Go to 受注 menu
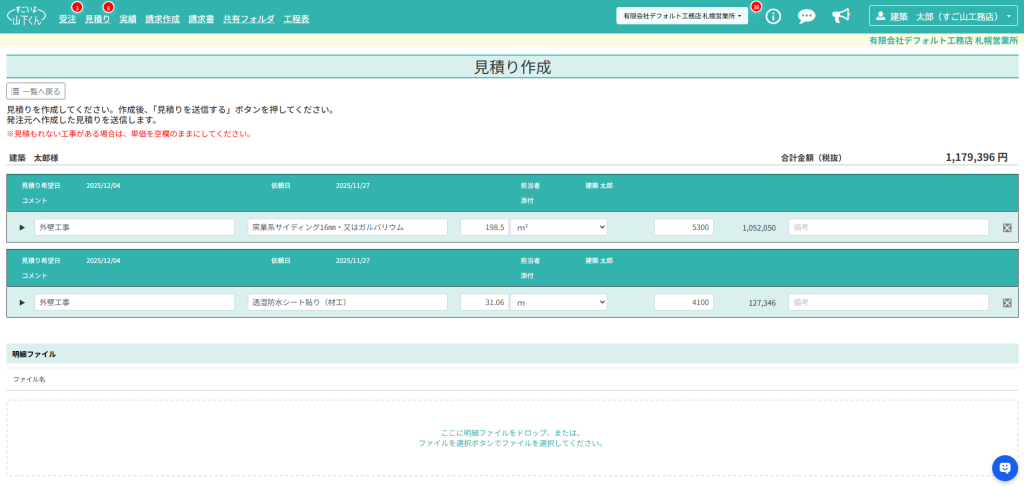Image resolution: width=1024 pixels, height=486 pixels. tap(67, 19)
